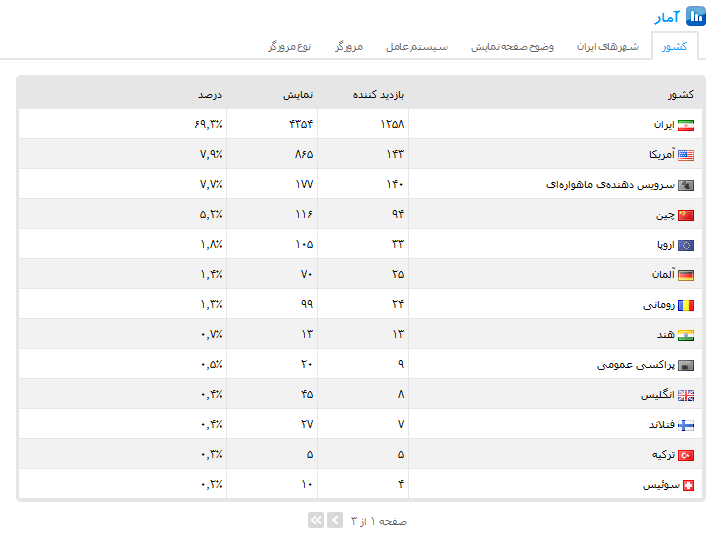Click the نمایش column header
713x542 pixels.
pos(296,95)
